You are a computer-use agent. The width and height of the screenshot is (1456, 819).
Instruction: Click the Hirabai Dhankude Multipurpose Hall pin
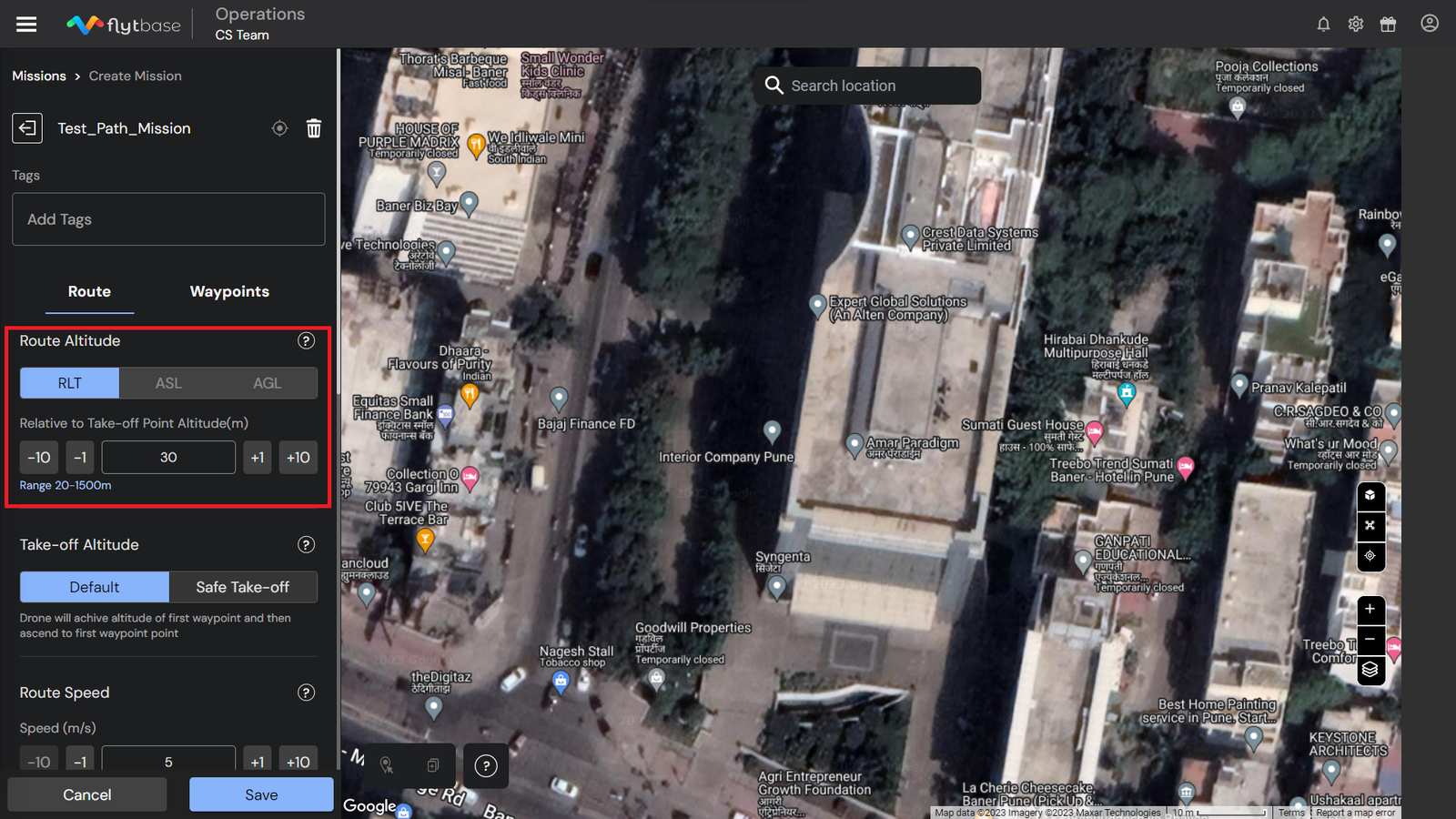pos(1127,393)
